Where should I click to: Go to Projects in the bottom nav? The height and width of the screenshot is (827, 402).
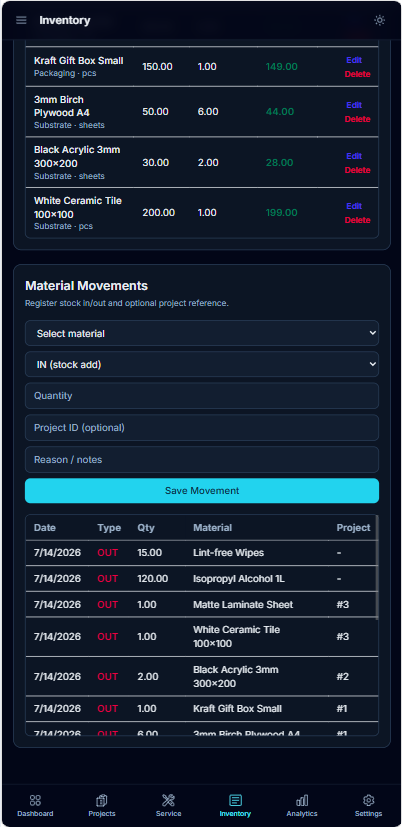pos(102,806)
